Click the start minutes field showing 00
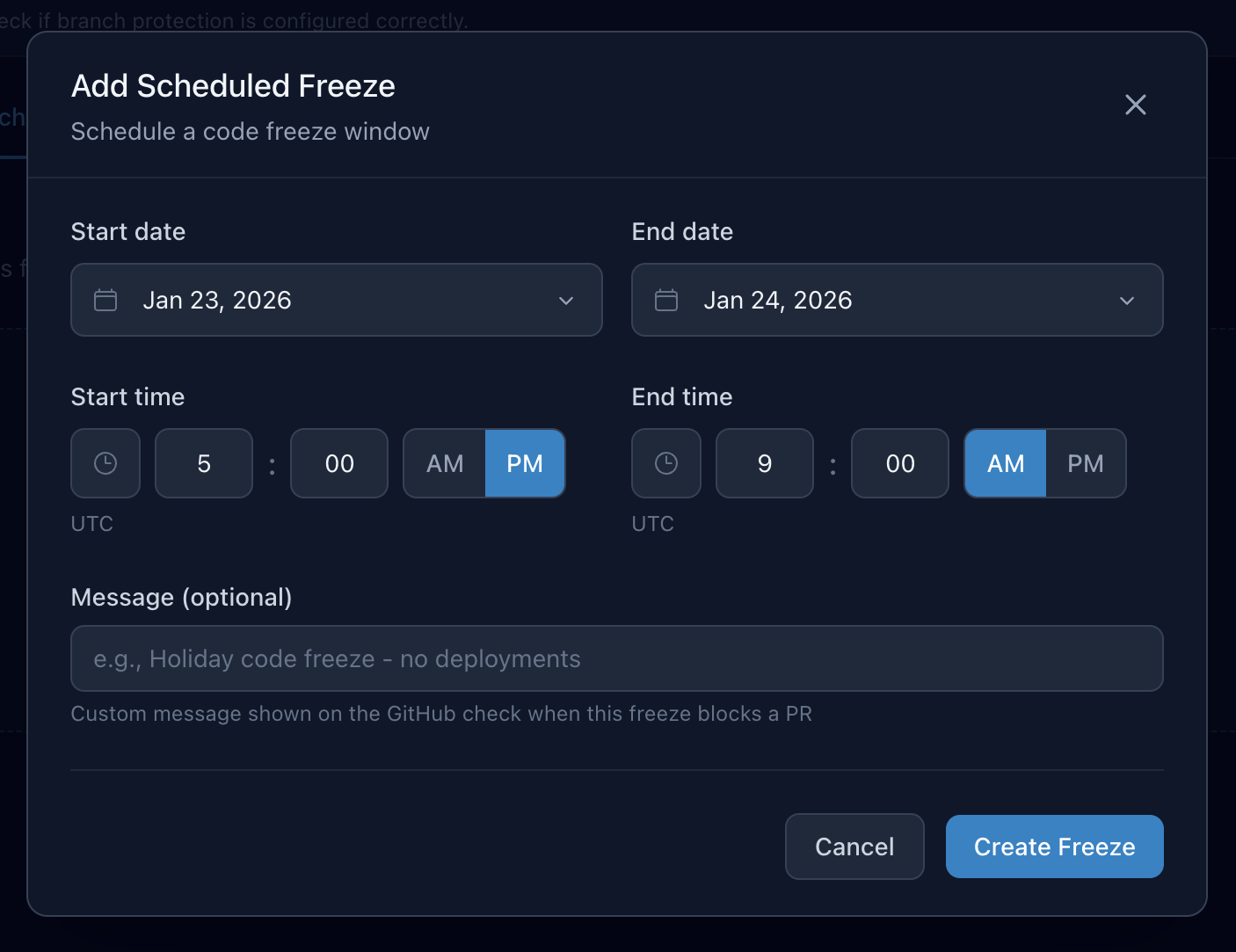 click(338, 463)
